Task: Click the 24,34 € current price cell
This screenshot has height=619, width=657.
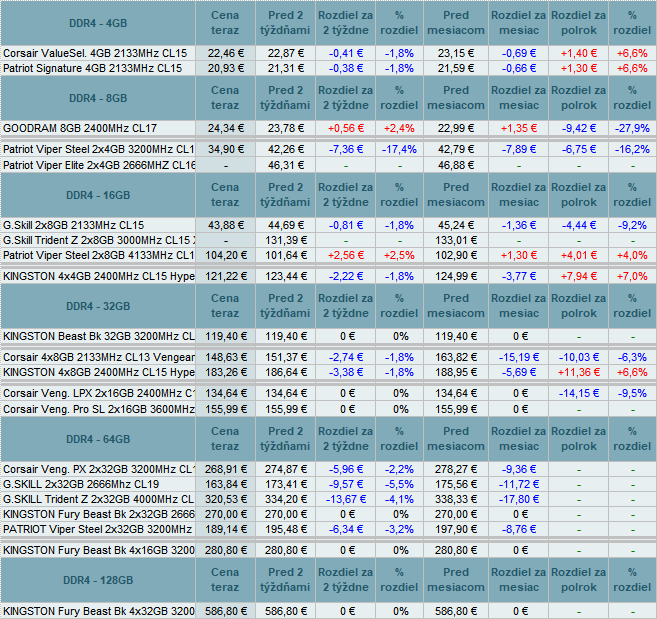Action: point(225,128)
